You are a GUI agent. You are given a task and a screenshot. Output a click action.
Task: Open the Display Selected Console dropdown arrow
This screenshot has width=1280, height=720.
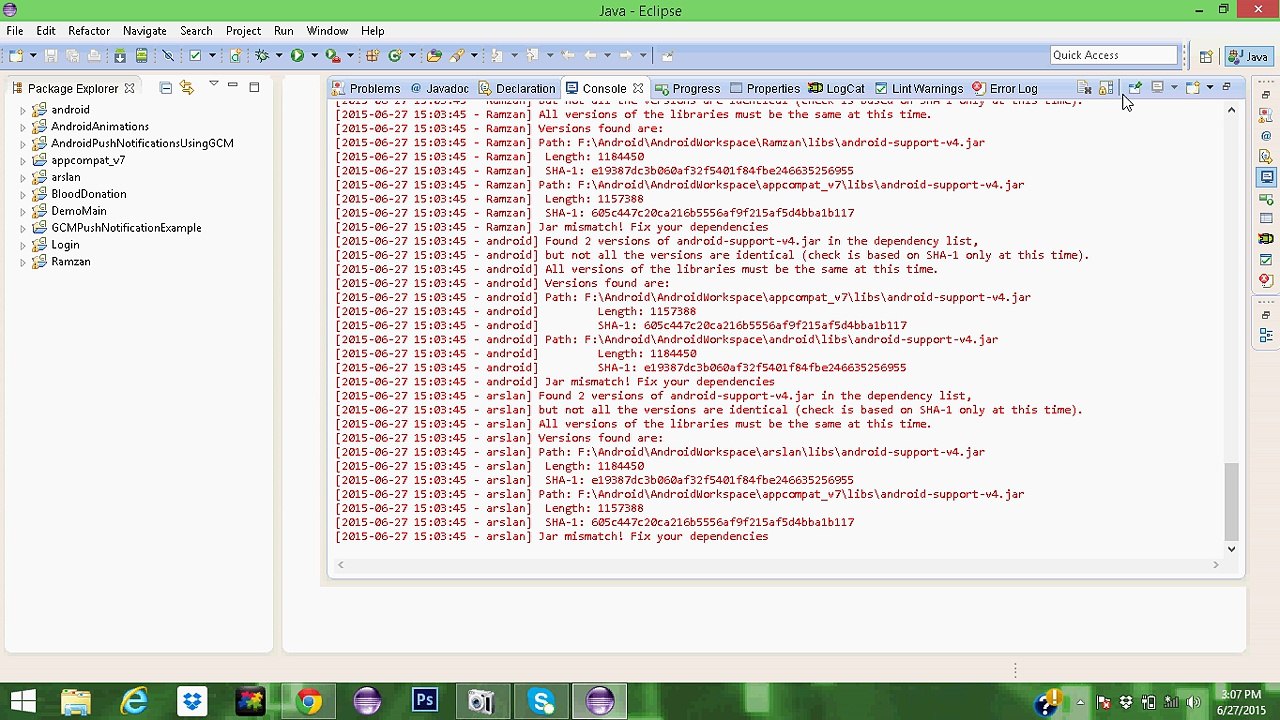(x=1174, y=87)
